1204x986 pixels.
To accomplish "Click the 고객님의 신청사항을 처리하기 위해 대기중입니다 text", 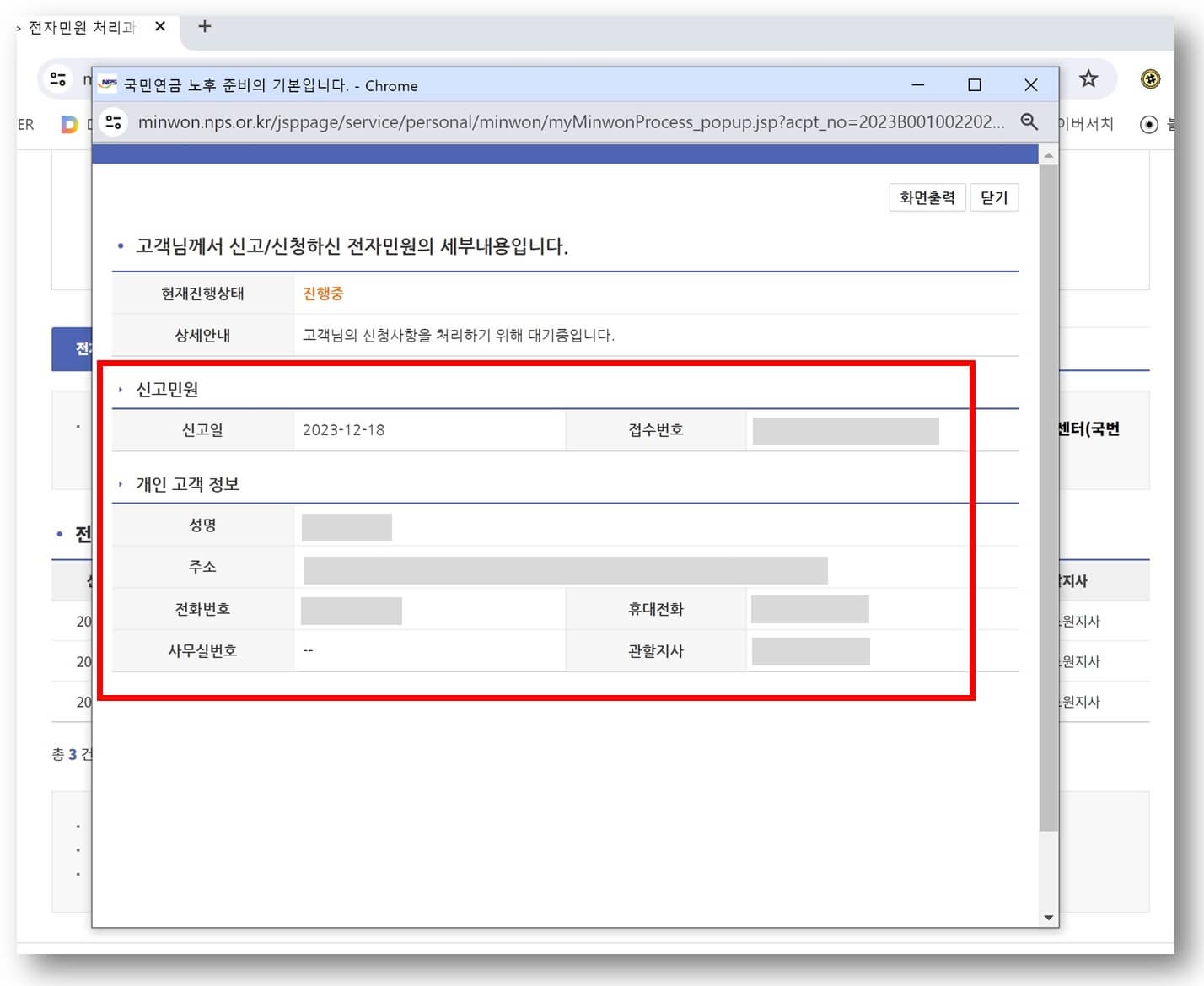I will (458, 336).
